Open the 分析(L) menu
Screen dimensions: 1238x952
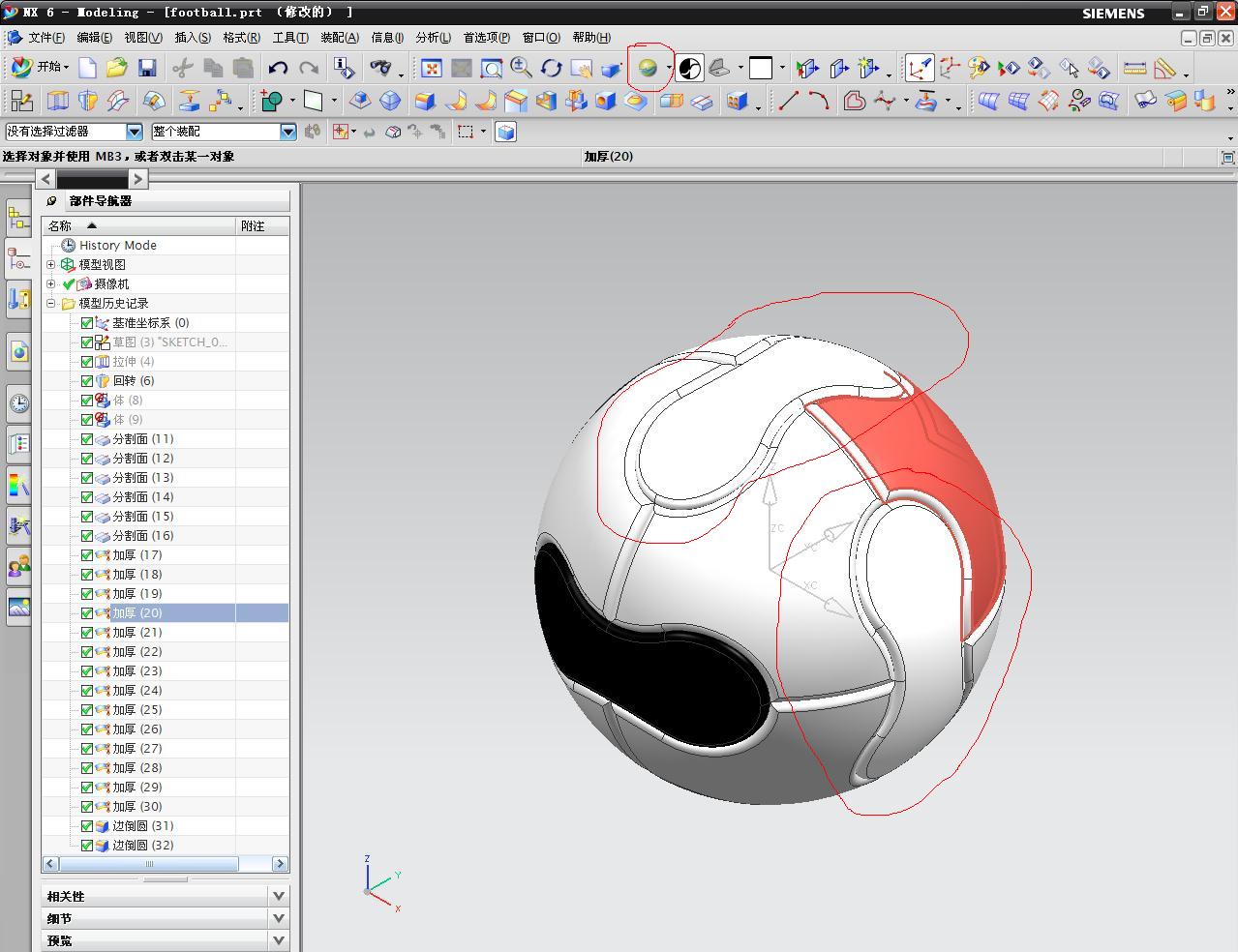point(433,38)
